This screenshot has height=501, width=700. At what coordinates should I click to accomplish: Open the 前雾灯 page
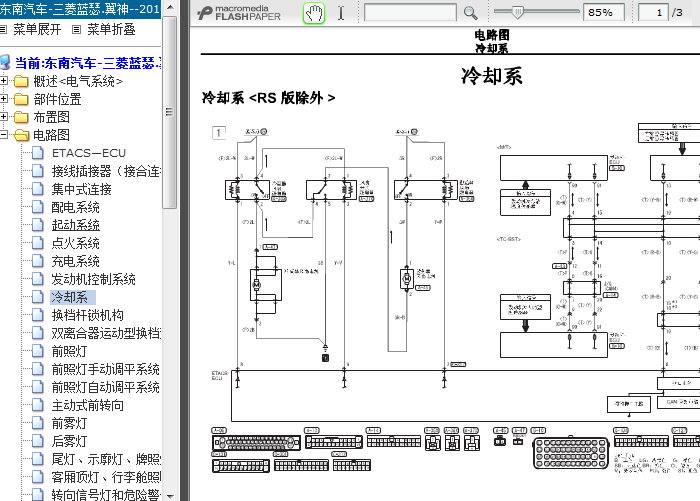point(69,423)
